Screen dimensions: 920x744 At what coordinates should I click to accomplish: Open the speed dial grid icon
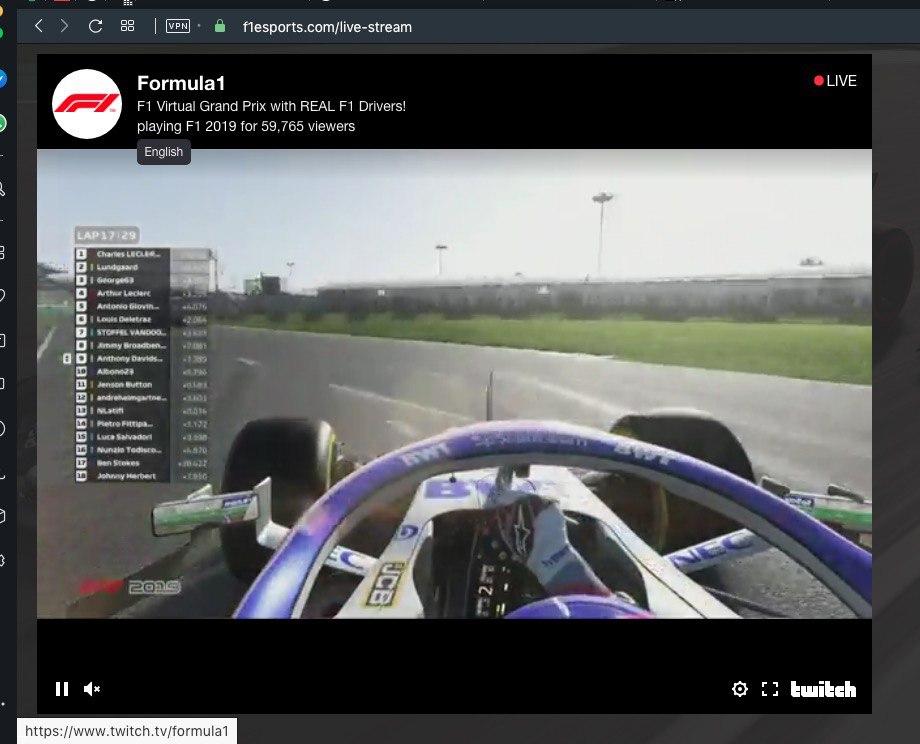tap(127, 26)
